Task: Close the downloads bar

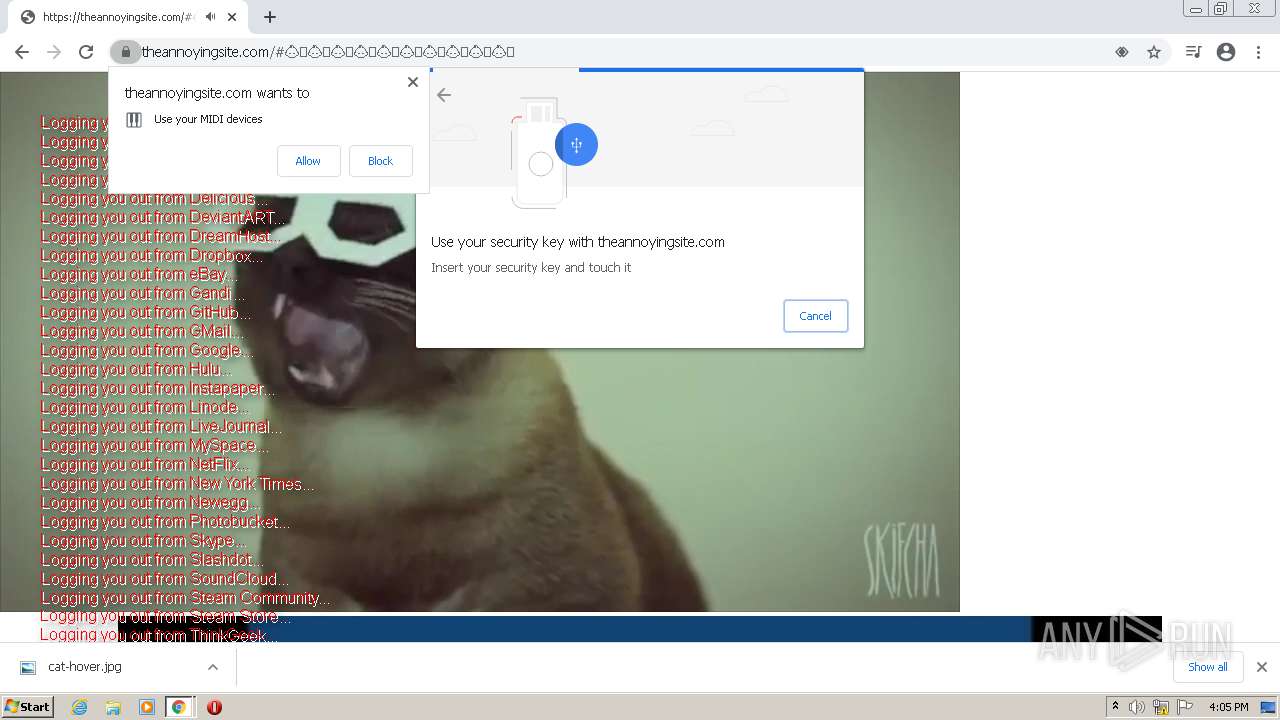Action: [x=1261, y=667]
